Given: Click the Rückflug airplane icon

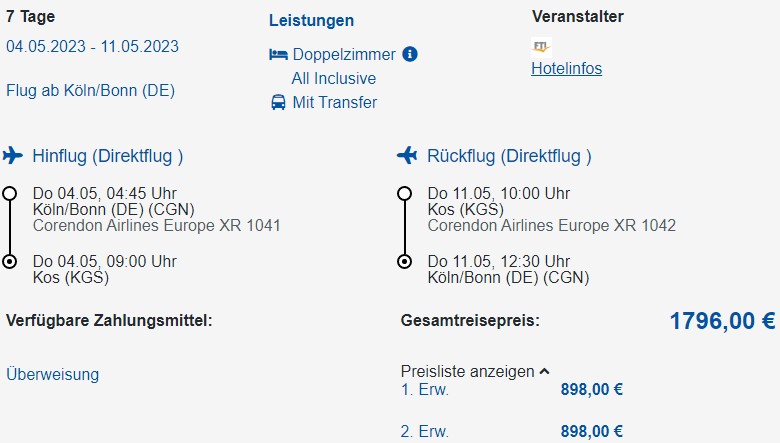Looking at the screenshot, I should click(407, 156).
